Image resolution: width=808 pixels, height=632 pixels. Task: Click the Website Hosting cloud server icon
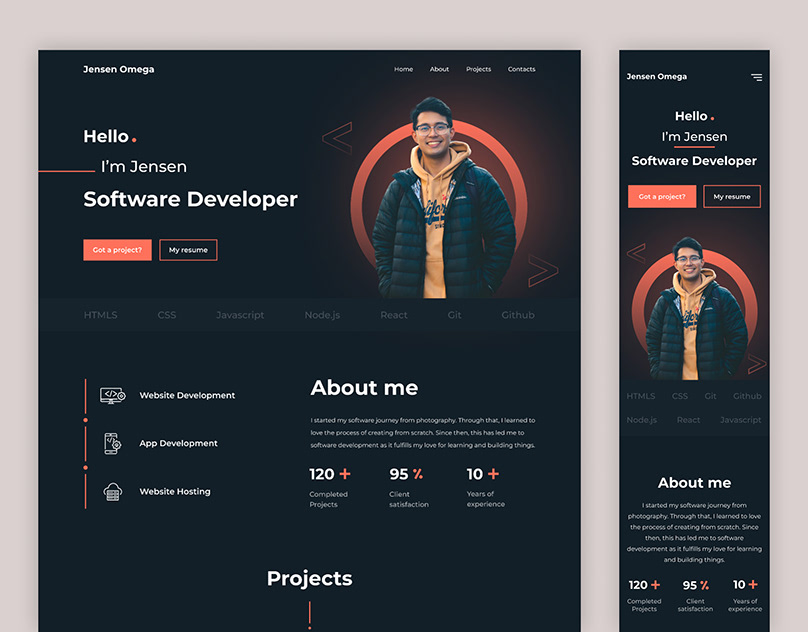coord(112,491)
